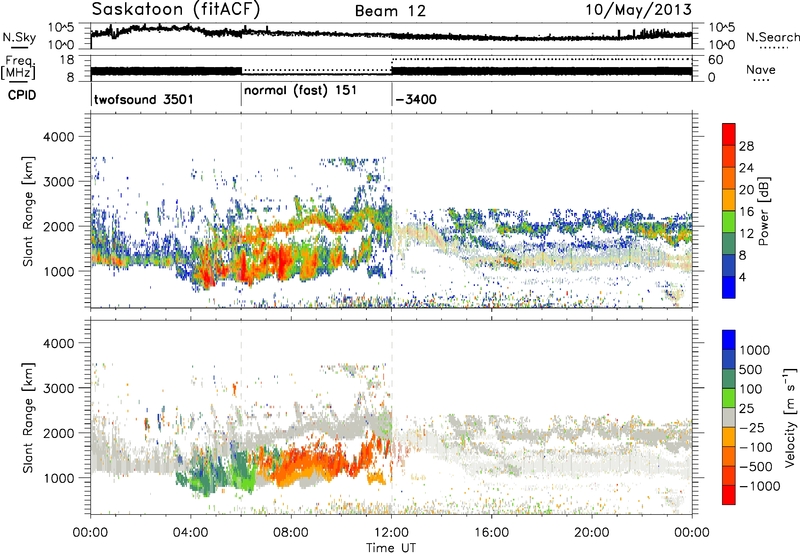Click the frequency axis '18' tick label

[67, 60]
